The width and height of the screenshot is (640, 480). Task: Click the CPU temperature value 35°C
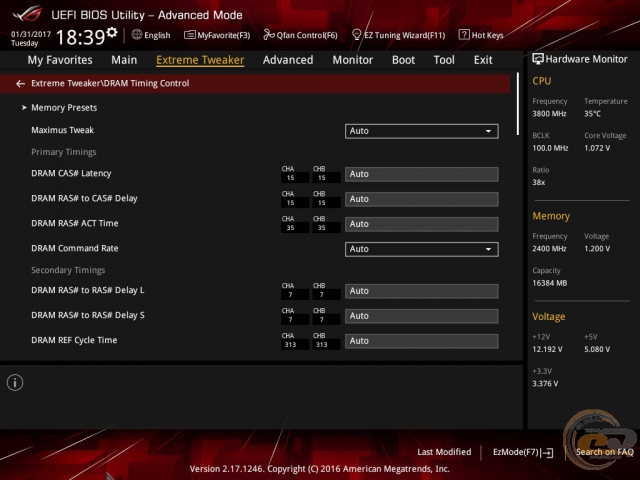pyautogui.click(x=592, y=114)
